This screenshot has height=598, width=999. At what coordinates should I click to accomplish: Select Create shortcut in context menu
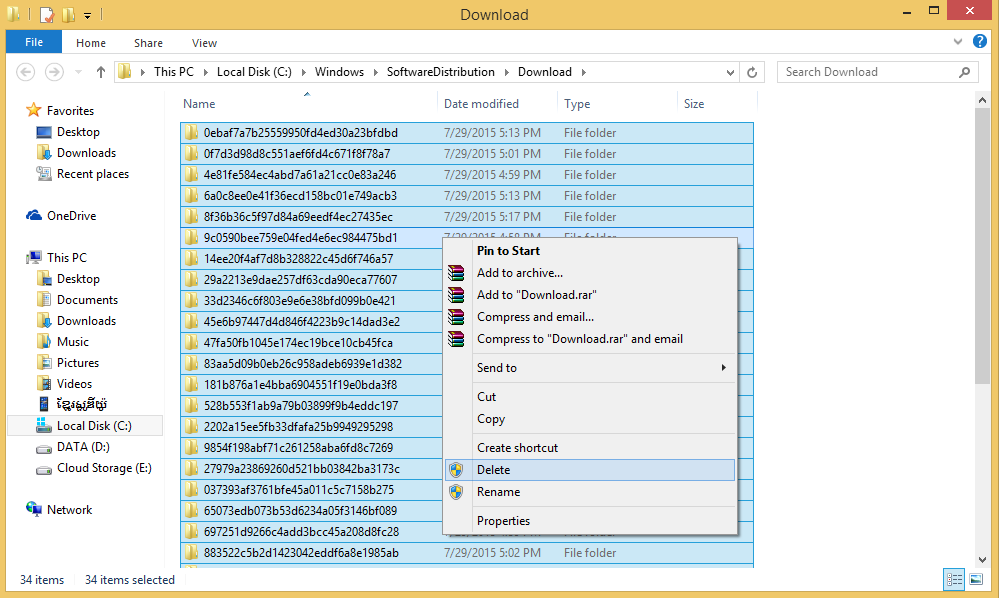pyautogui.click(x=589, y=448)
